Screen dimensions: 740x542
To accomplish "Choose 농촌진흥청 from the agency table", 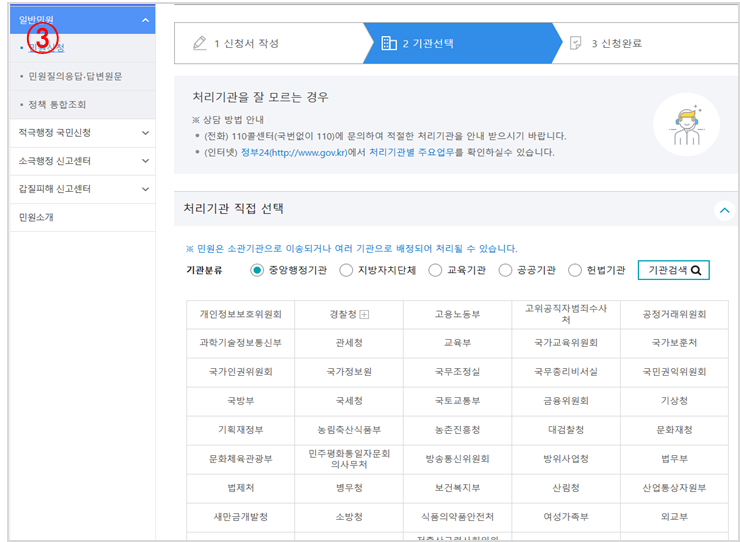I will click(x=457, y=430).
